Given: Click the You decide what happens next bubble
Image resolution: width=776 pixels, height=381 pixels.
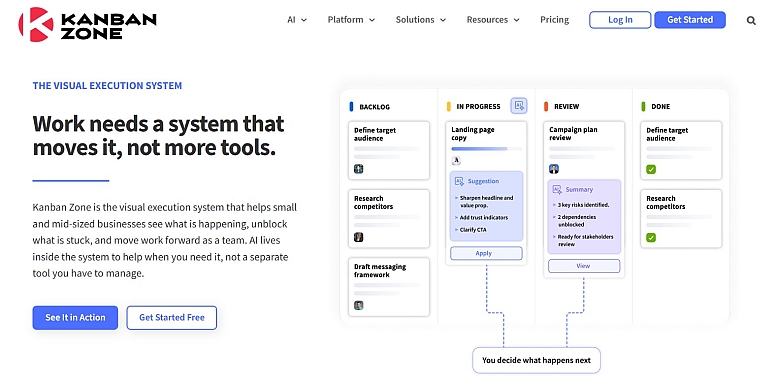Looking at the screenshot, I should 536,360.
